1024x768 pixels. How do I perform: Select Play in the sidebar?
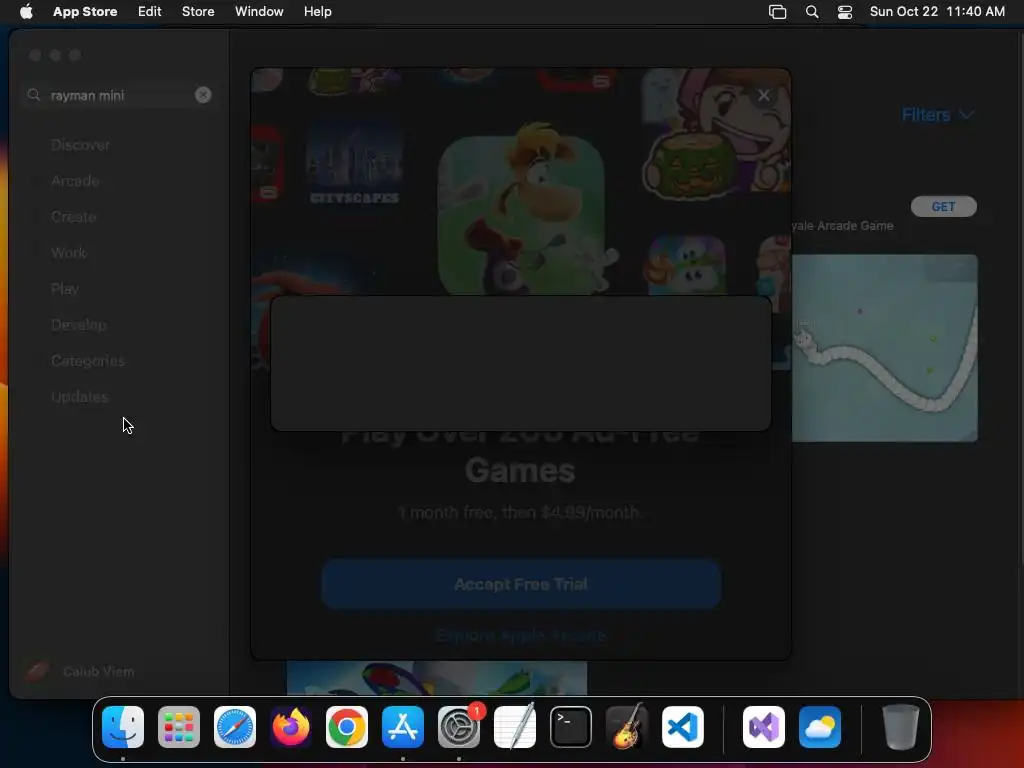pyautogui.click(x=65, y=289)
